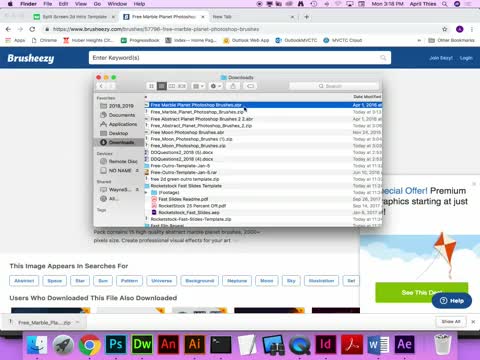Launch Illustrator from the dock
Screen dimensions: 480x360
pos(195,344)
